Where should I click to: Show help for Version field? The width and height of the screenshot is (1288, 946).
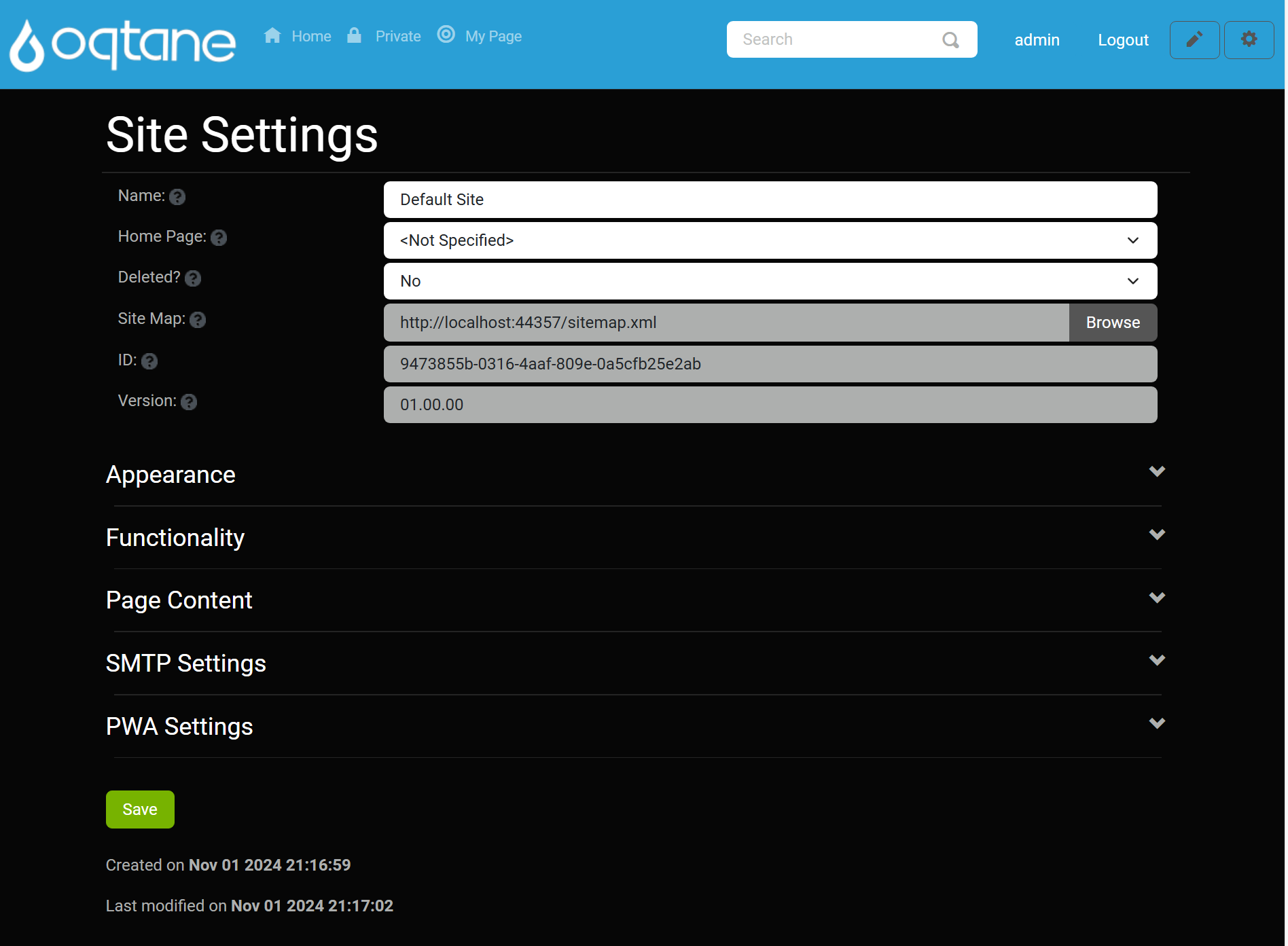tap(189, 402)
